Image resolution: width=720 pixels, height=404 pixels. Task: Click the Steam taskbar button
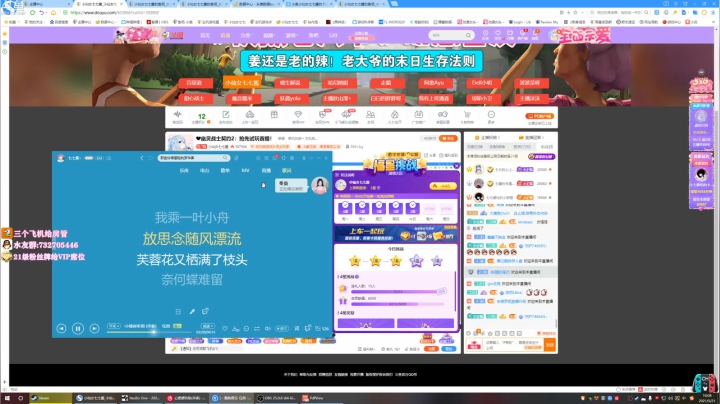[x=51, y=398]
